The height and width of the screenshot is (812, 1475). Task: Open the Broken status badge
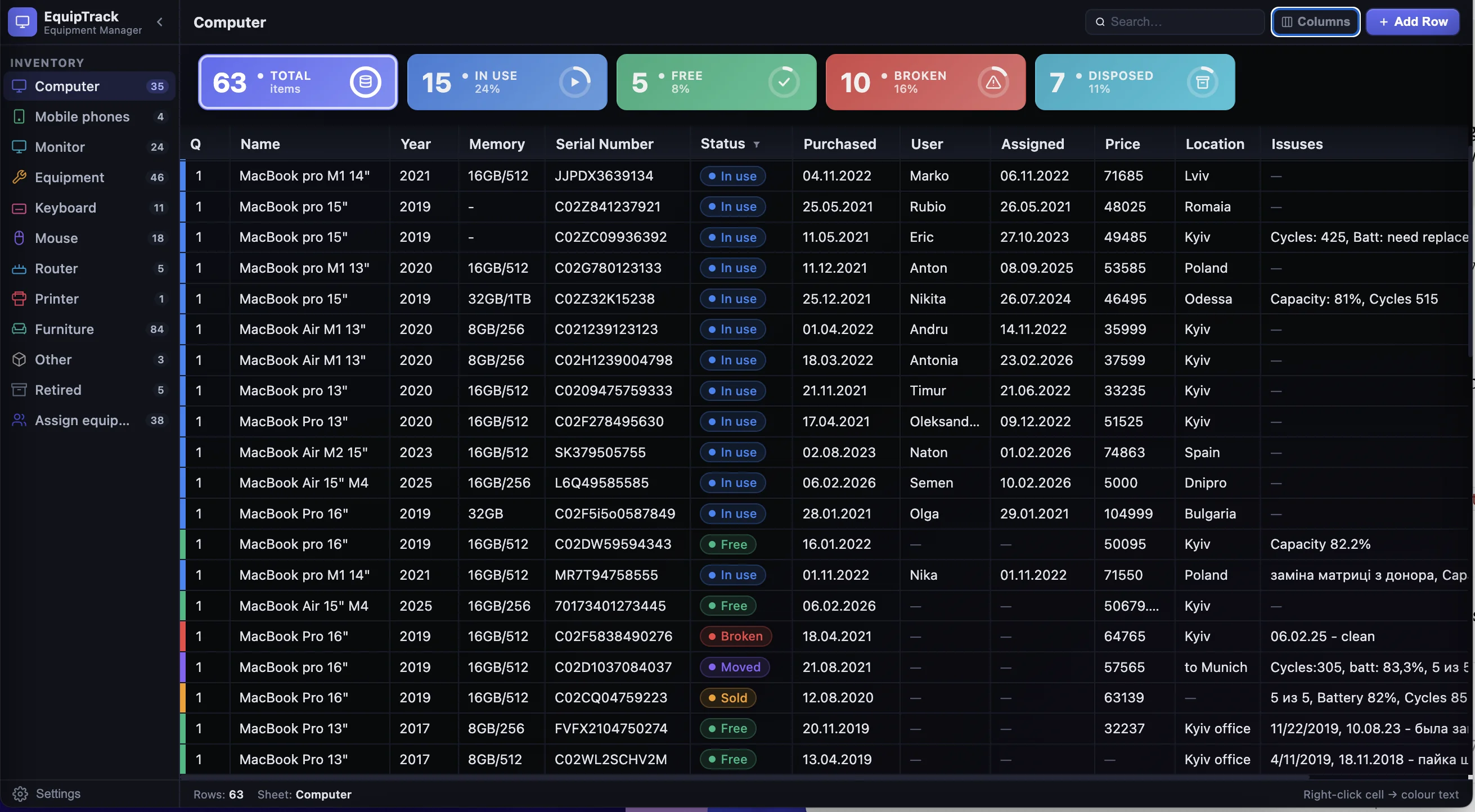[735, 637]
